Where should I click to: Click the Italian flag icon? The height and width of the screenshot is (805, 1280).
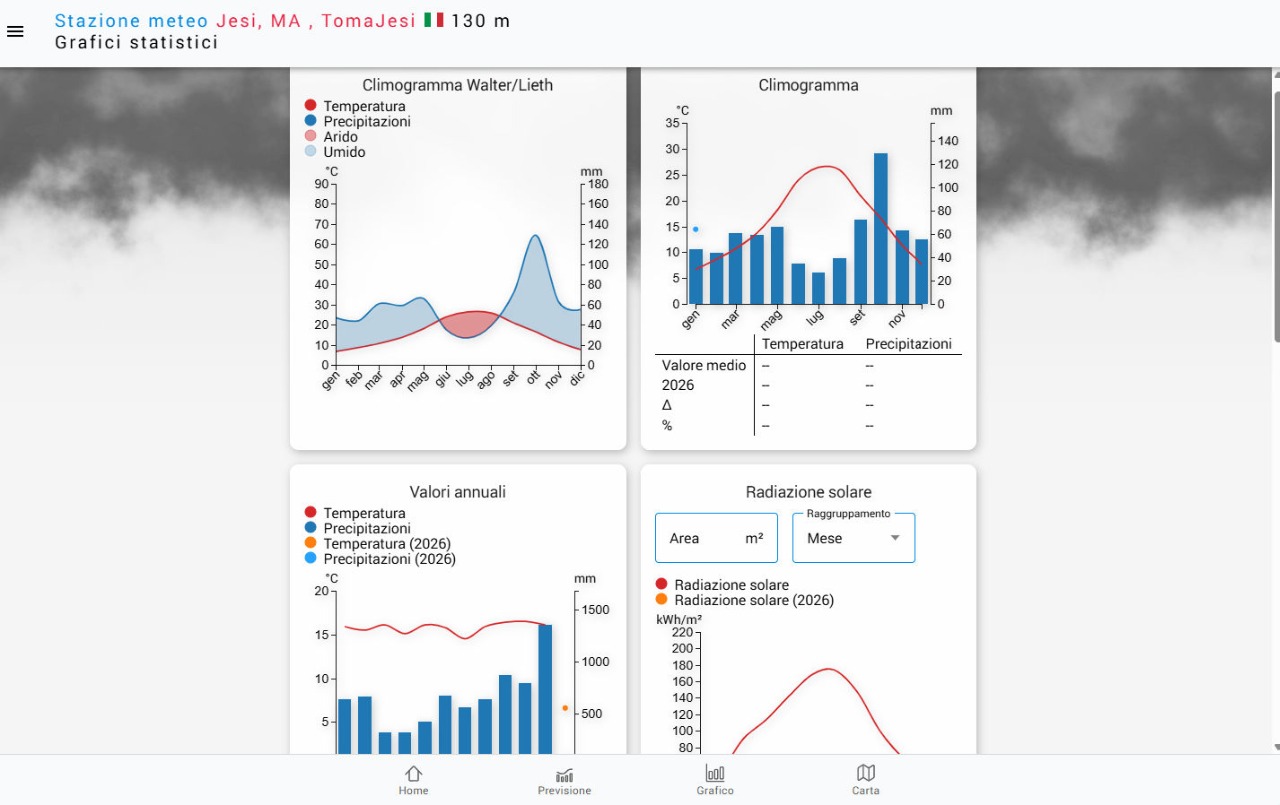click(434, 20)
